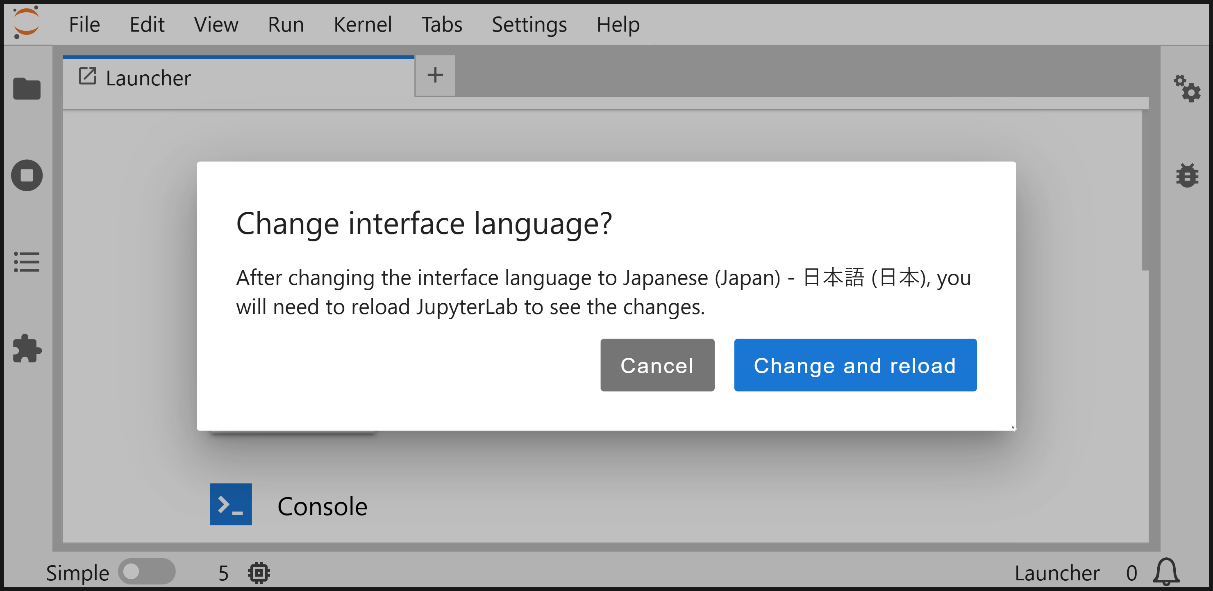Show running terminals and kernels panel
Screen dimensions: 1213x591
(x=26, y=175)
